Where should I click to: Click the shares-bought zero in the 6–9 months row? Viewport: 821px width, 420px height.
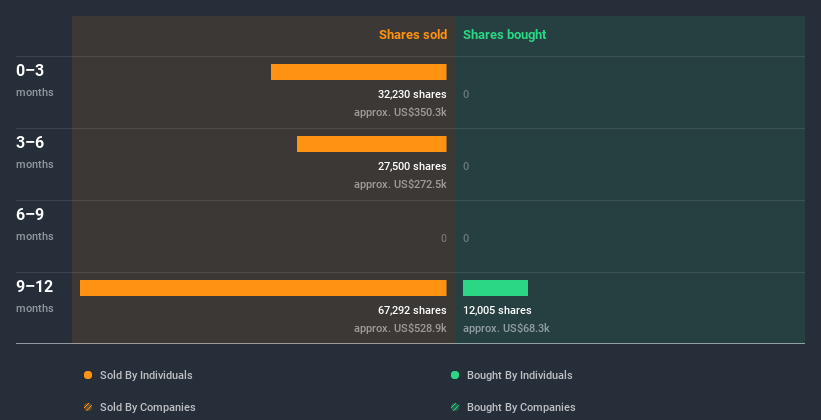[466, 238]
